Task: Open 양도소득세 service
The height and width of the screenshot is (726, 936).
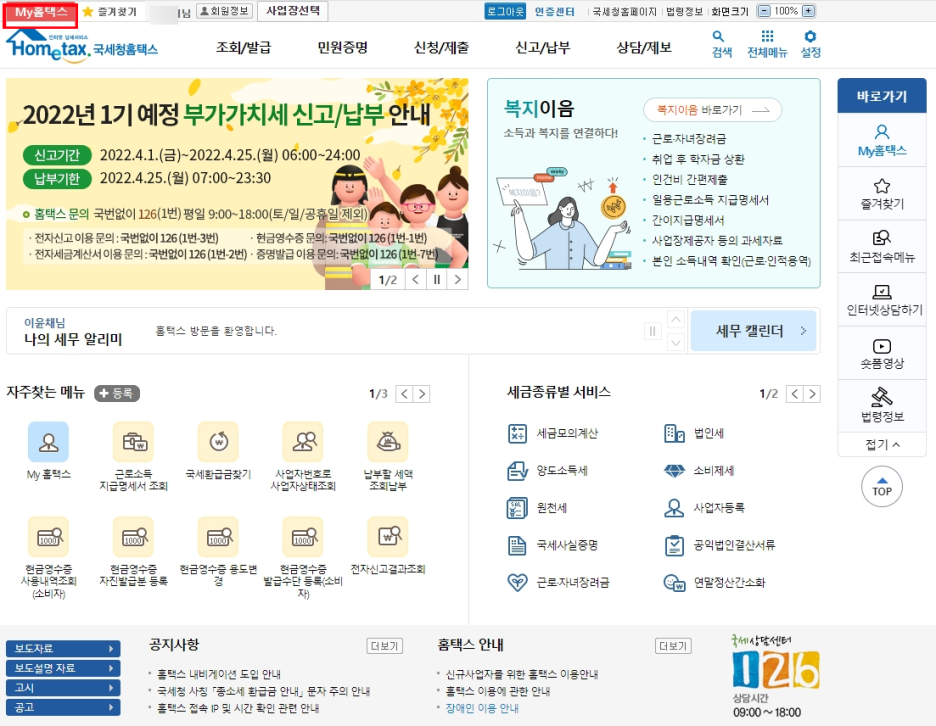Action: pos(547,470)
